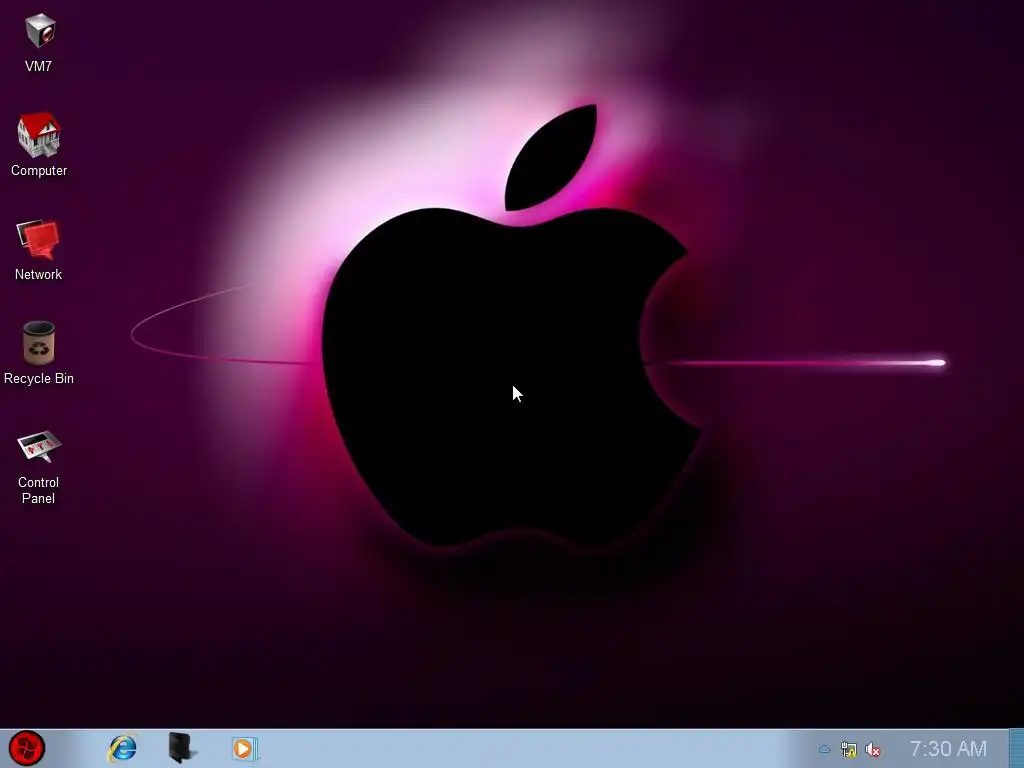Open the black folder taskbar shortcut

182,748
